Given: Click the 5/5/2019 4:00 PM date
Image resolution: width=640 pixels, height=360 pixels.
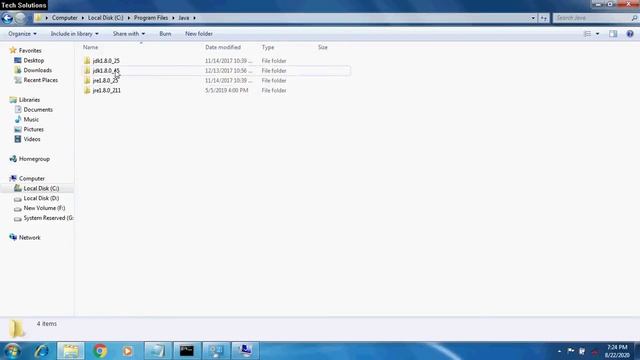Looking at the screenshot, I should pos(227,90).
